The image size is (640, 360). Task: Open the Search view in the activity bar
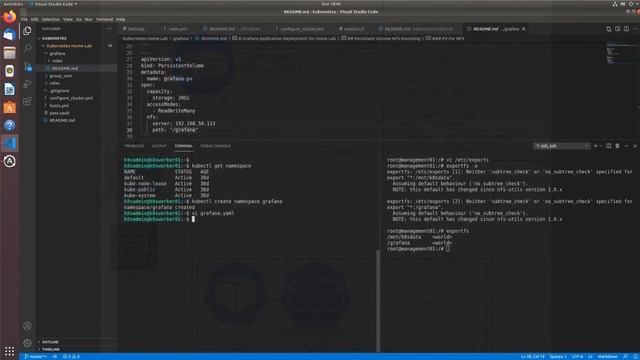tap(27, 48)
